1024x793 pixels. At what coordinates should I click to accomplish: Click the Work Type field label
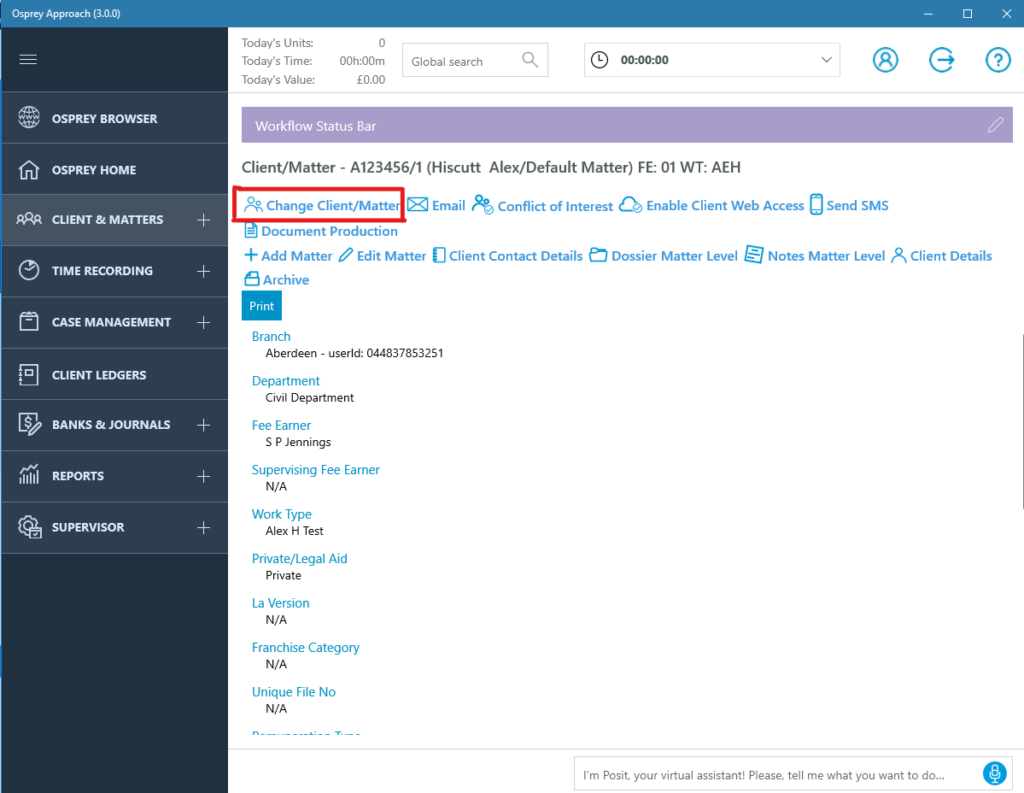[x=281, y=514]
